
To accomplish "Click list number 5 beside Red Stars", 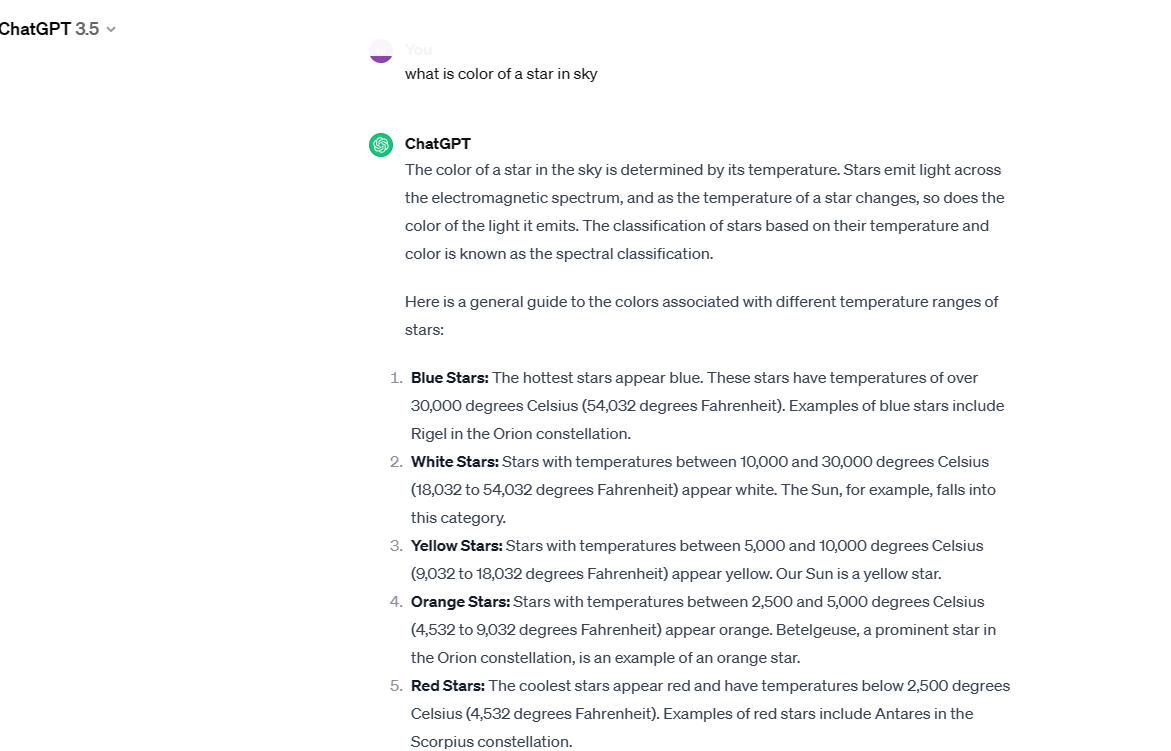I will pyautogui.click(x=396, y=686).
